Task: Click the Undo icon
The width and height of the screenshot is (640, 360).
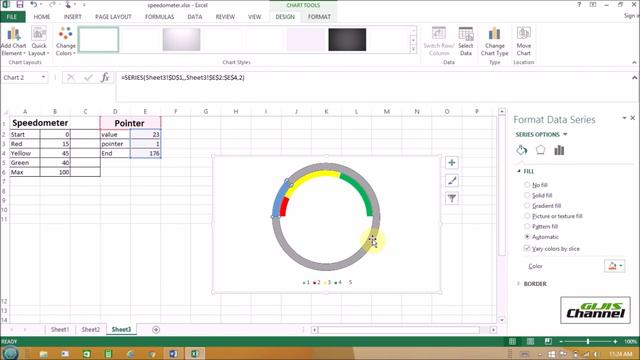Action: pos(34,5)
